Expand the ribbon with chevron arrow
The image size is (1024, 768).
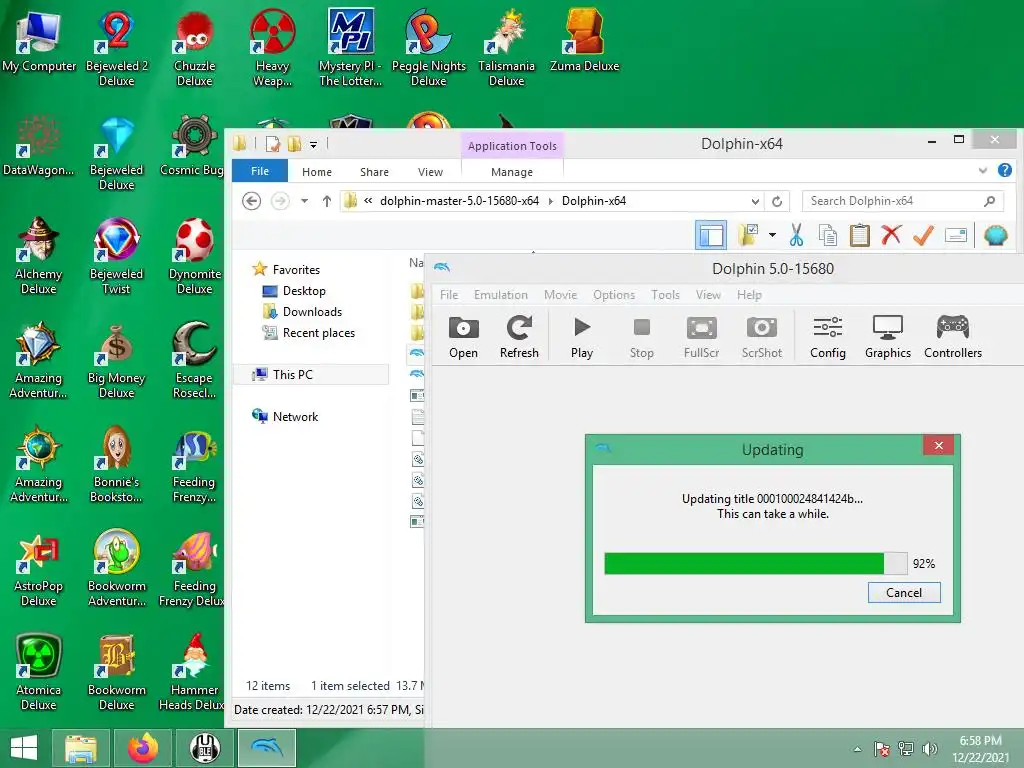click(x=983, y=170)
